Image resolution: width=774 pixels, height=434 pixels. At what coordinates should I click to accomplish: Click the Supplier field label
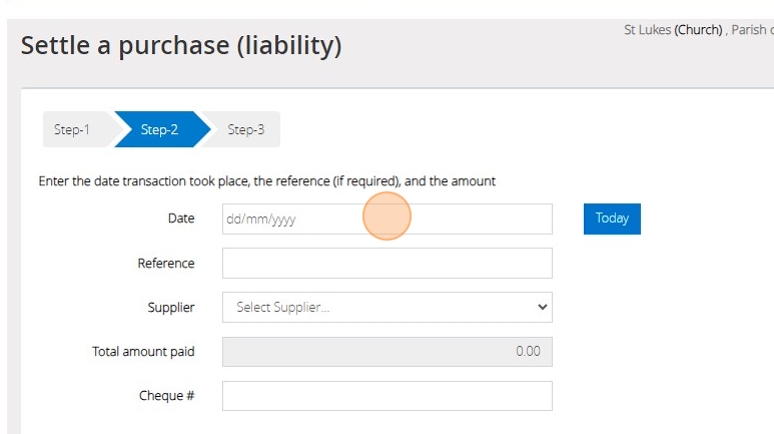[x=171, y=307]
